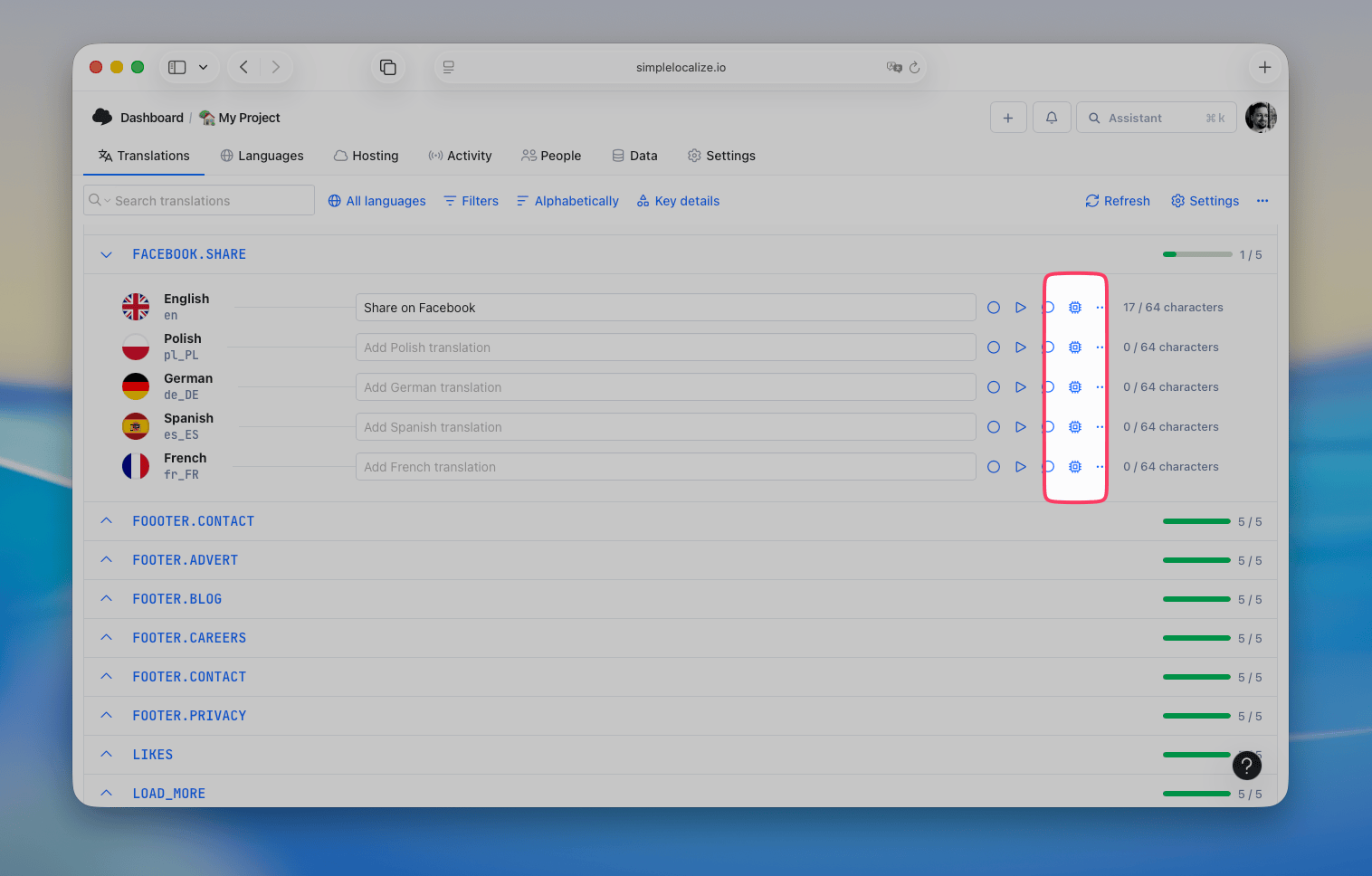
Task: Toggle the status circle on the English row
Action: click(x=994, y=307)
